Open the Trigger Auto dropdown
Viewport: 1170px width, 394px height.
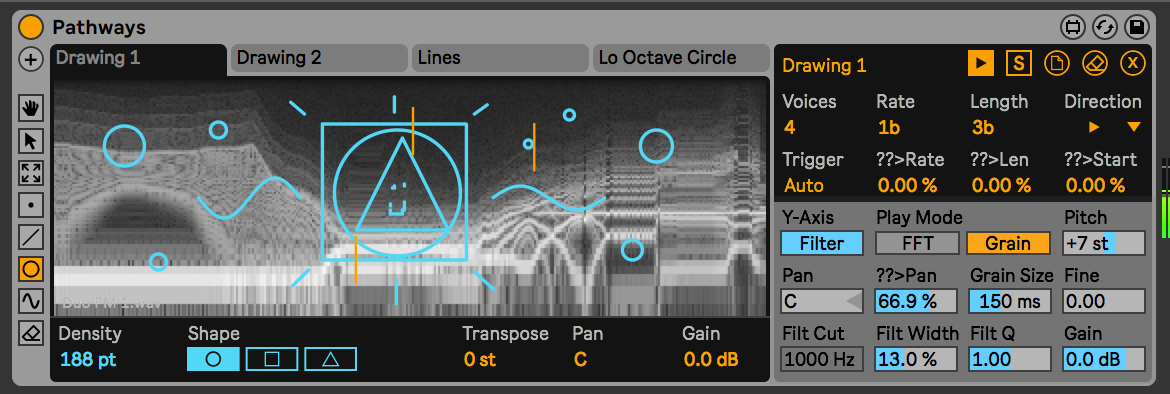[804, 185]
